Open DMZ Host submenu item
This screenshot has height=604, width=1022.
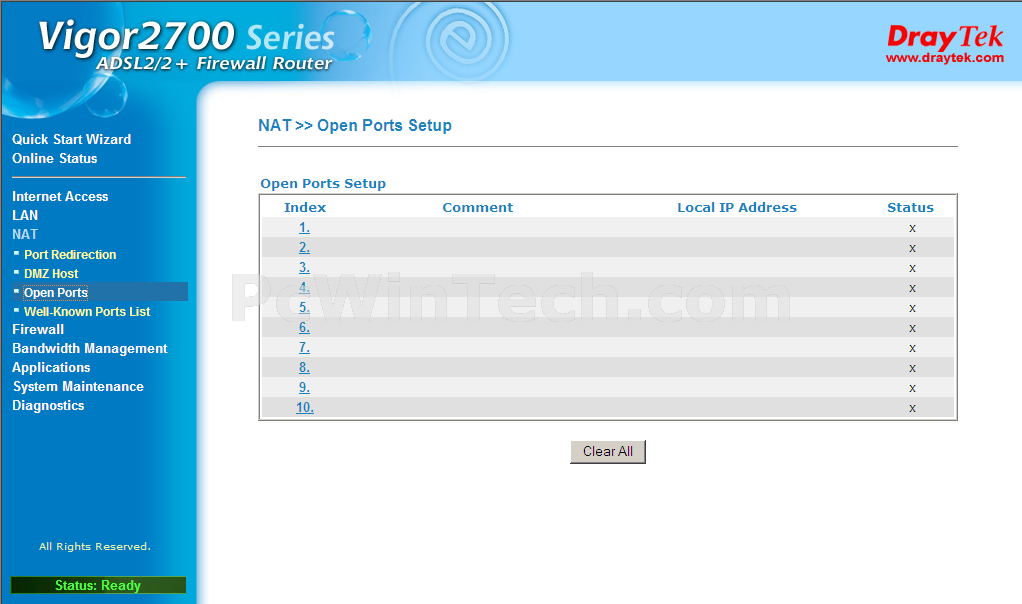click(51, 274)
